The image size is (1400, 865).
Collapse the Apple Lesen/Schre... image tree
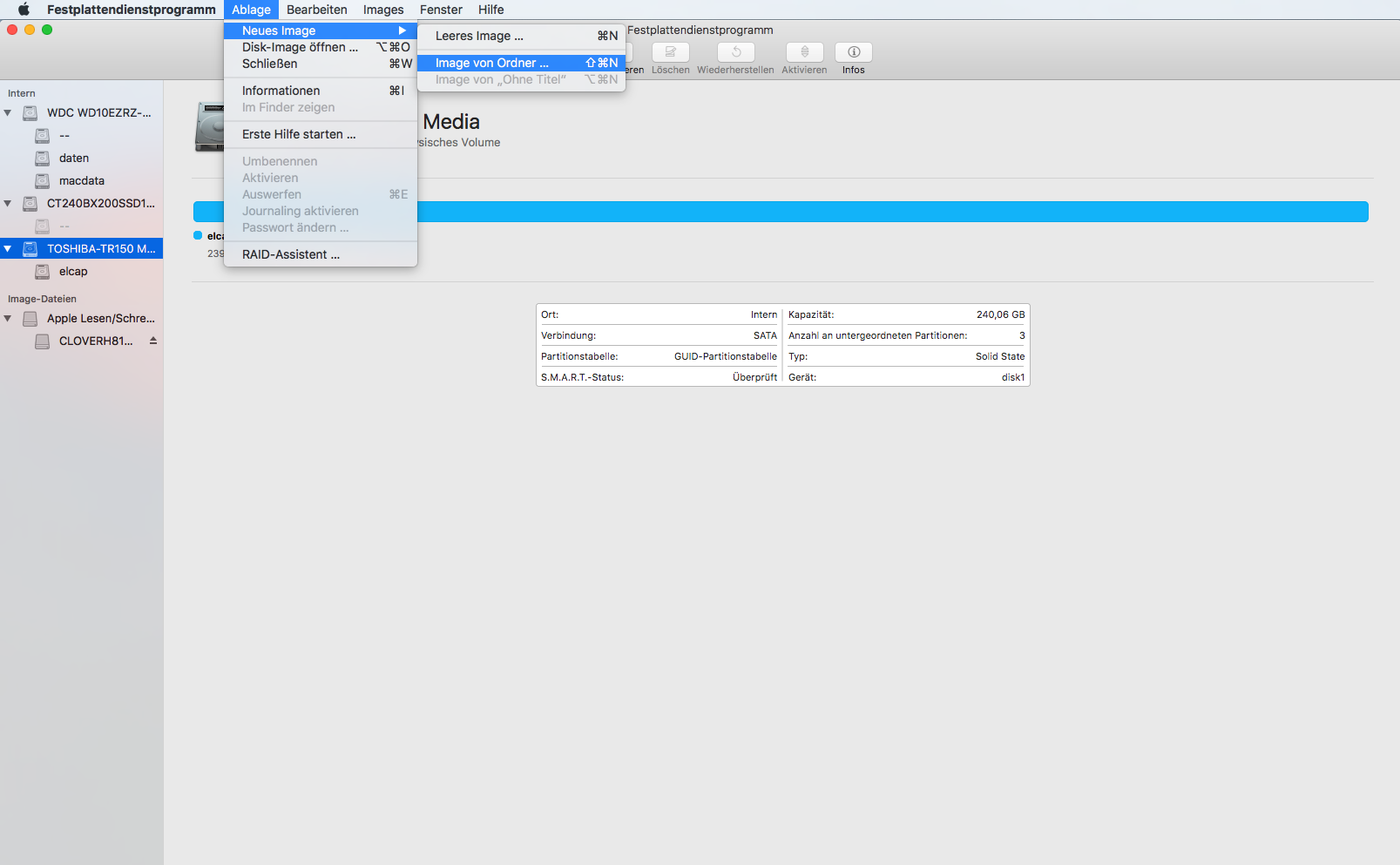[x=8, y=318]
